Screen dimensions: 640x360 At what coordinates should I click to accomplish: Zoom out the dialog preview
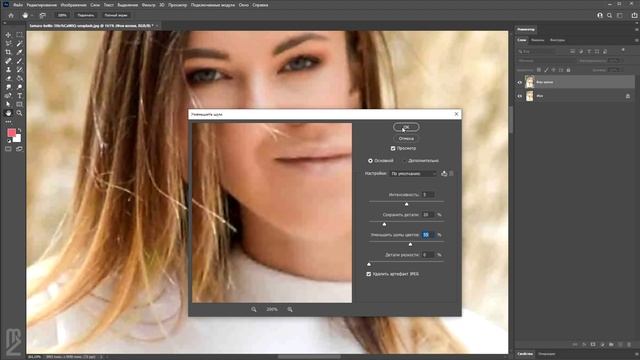click(x=254, y=309)
